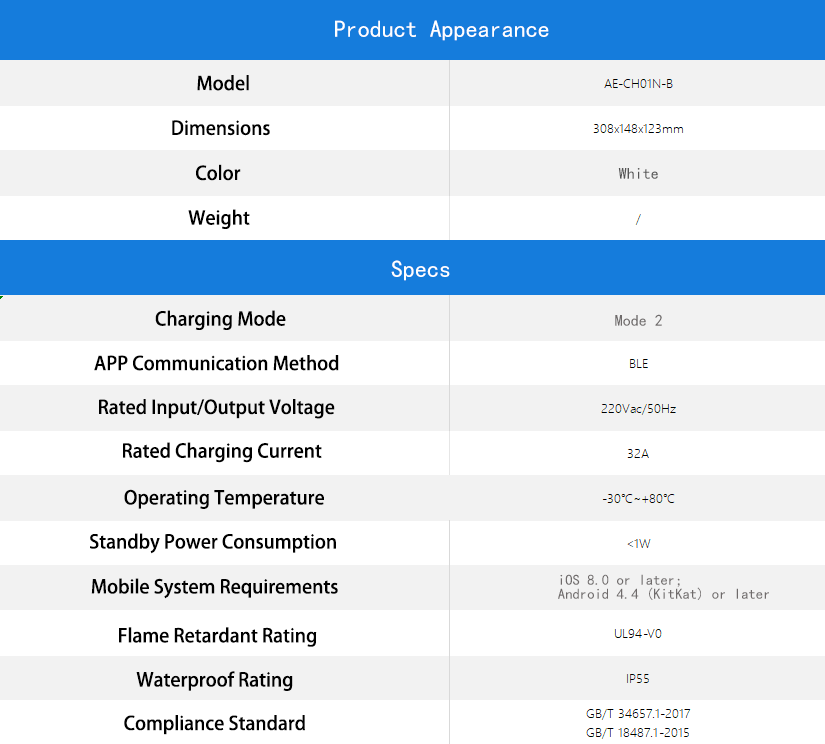
Task: Select the Charging Mode label
Action: coord(220,319)
